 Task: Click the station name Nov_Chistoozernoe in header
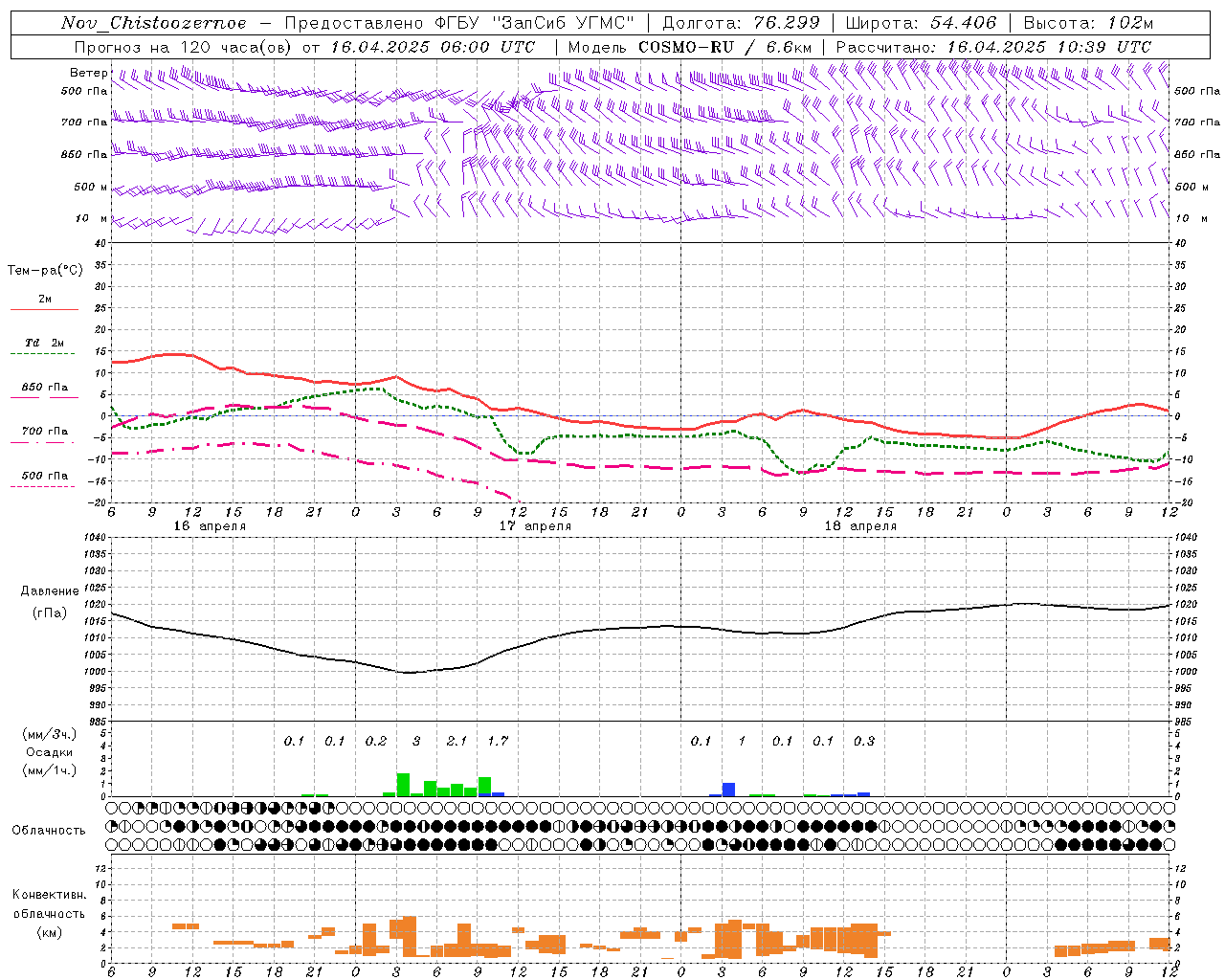[x=153, y=23]
